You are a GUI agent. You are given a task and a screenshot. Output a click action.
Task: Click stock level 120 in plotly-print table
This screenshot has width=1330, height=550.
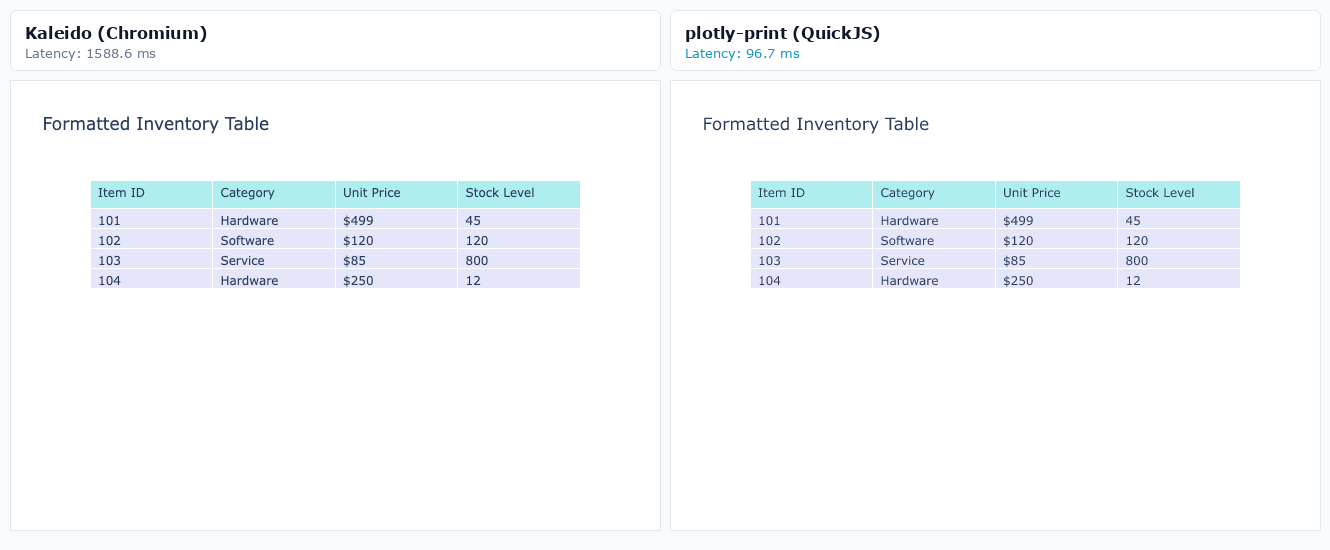click(x=1179, y=239)
